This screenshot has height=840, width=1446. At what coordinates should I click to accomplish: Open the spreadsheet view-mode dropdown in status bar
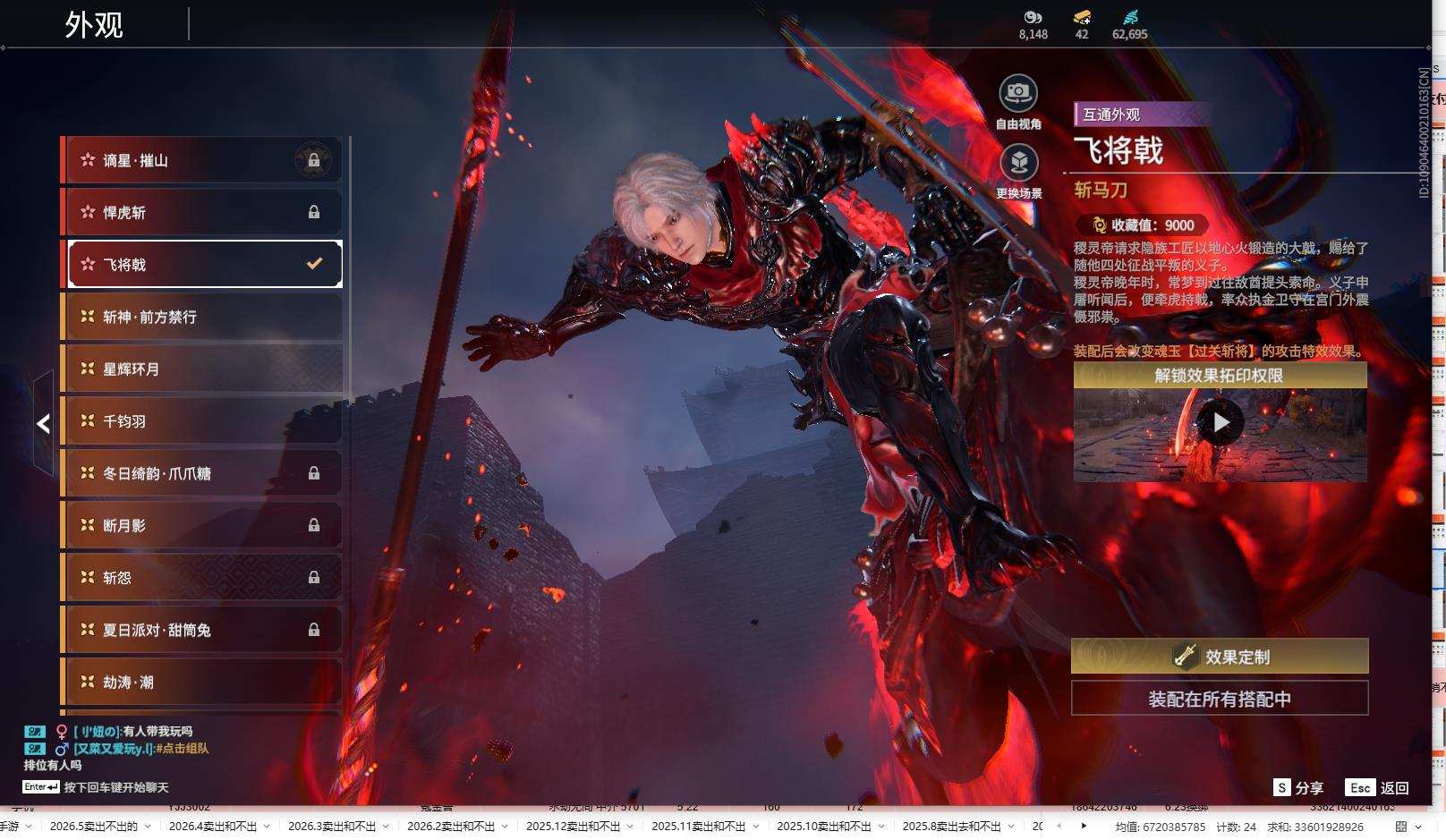(1418, 827)
